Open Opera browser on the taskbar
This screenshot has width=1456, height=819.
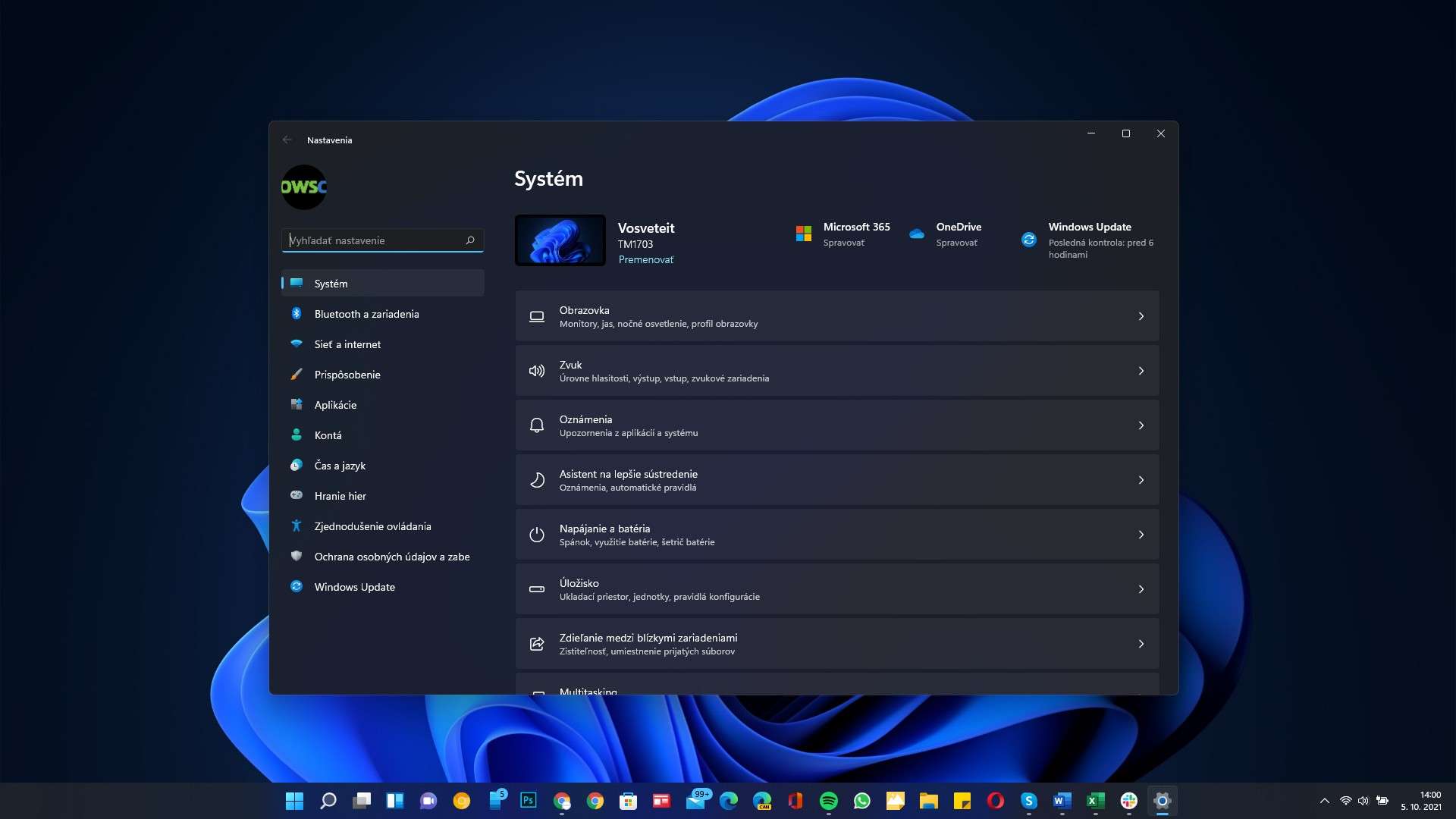tap(996, 801)
